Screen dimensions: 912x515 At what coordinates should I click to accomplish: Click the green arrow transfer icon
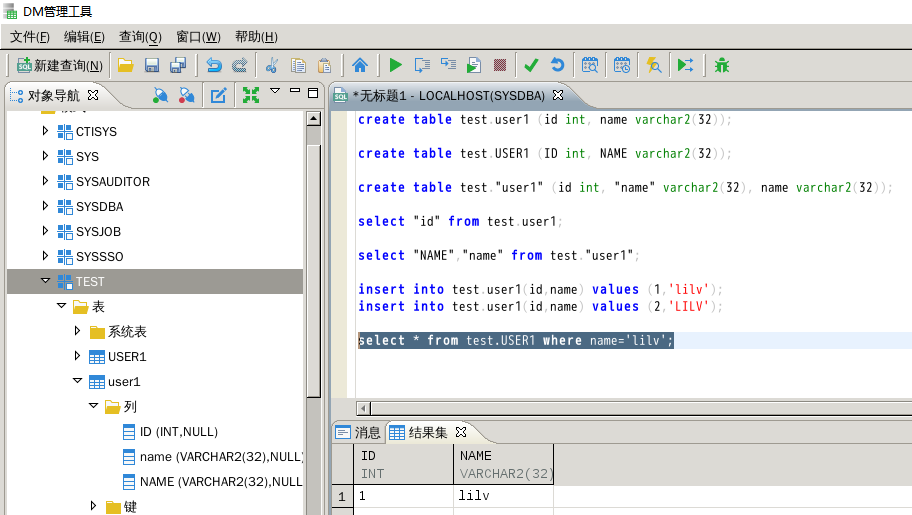tap(685, 65)
